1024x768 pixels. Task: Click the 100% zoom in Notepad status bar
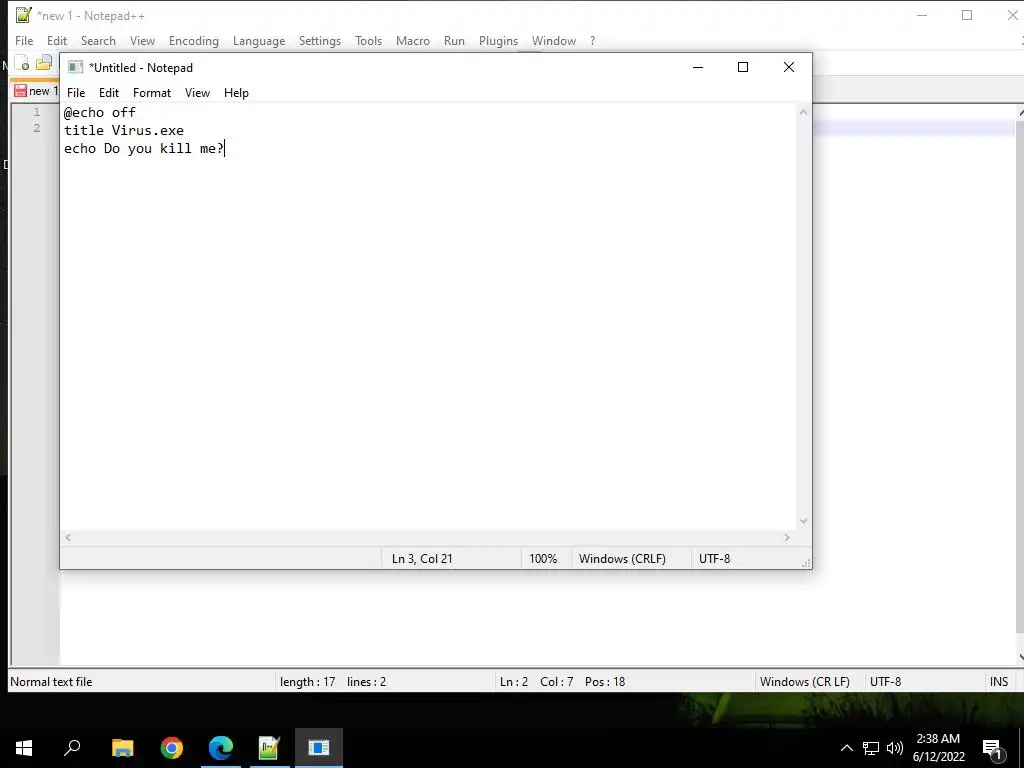pyautogui.click(x=543, y=559)
